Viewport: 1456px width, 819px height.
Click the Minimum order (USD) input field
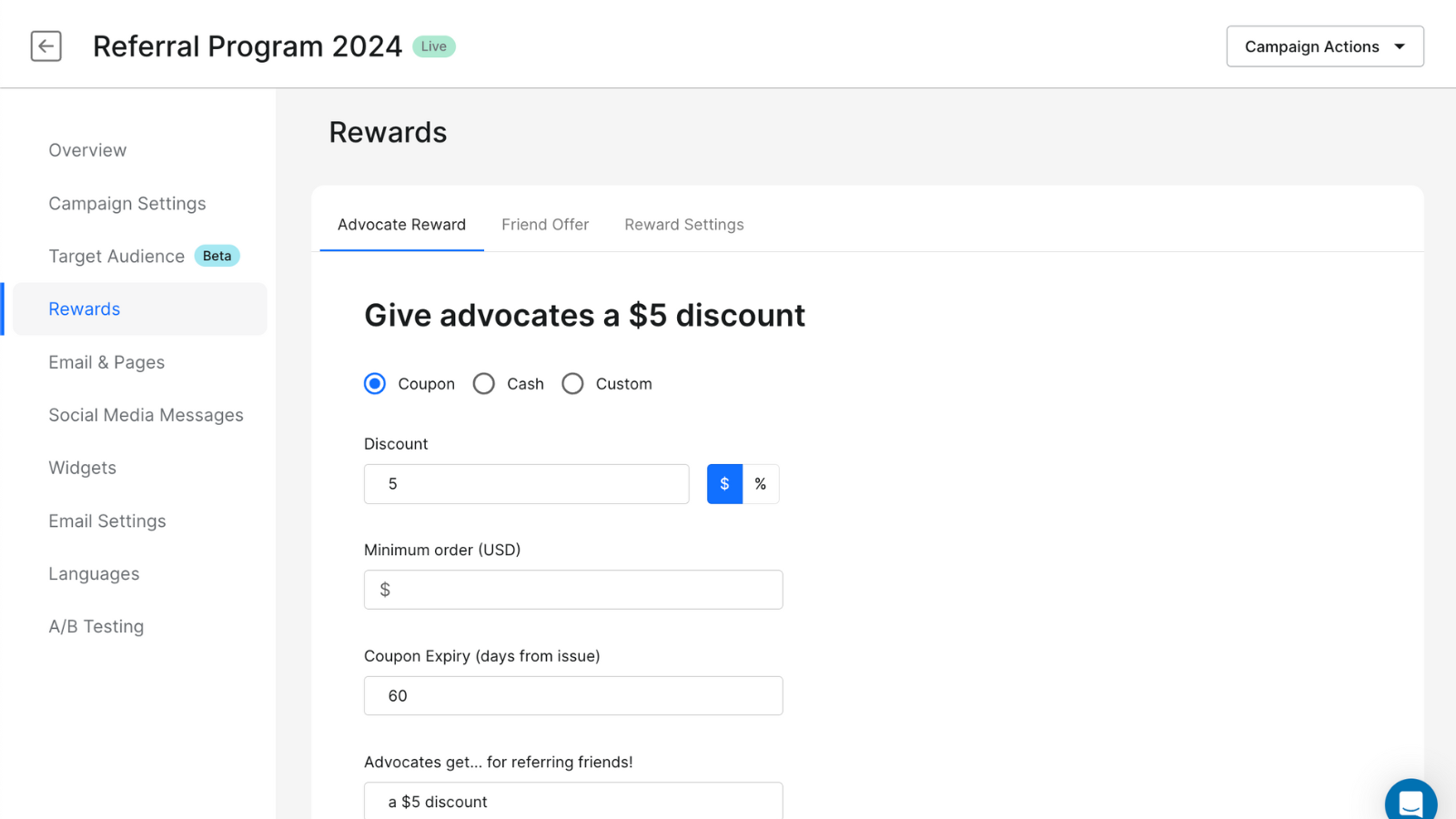coord(572,589)
